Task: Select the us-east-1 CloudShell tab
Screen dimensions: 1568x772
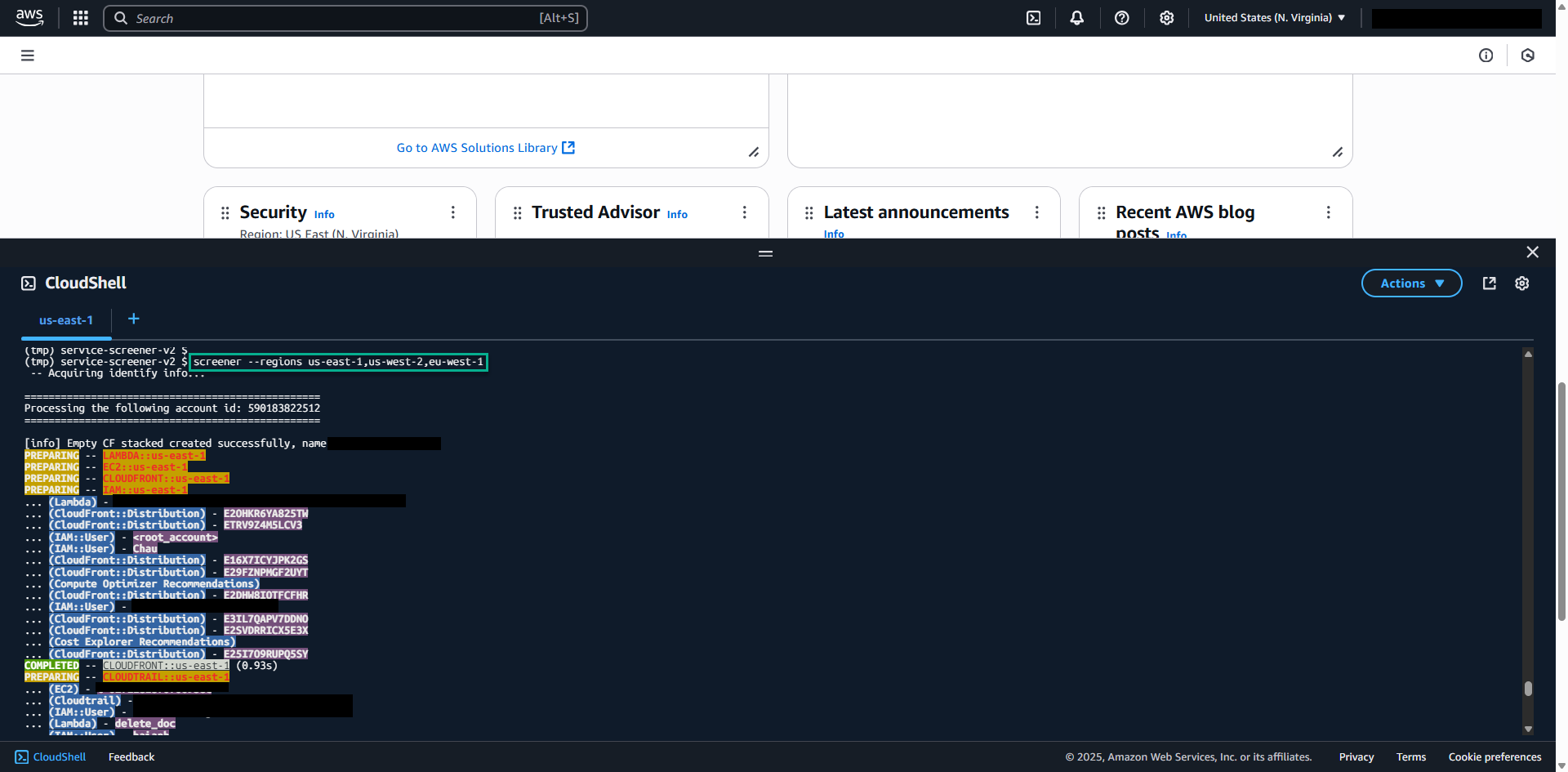Action: pyautogui.click(x=66, y=320)
